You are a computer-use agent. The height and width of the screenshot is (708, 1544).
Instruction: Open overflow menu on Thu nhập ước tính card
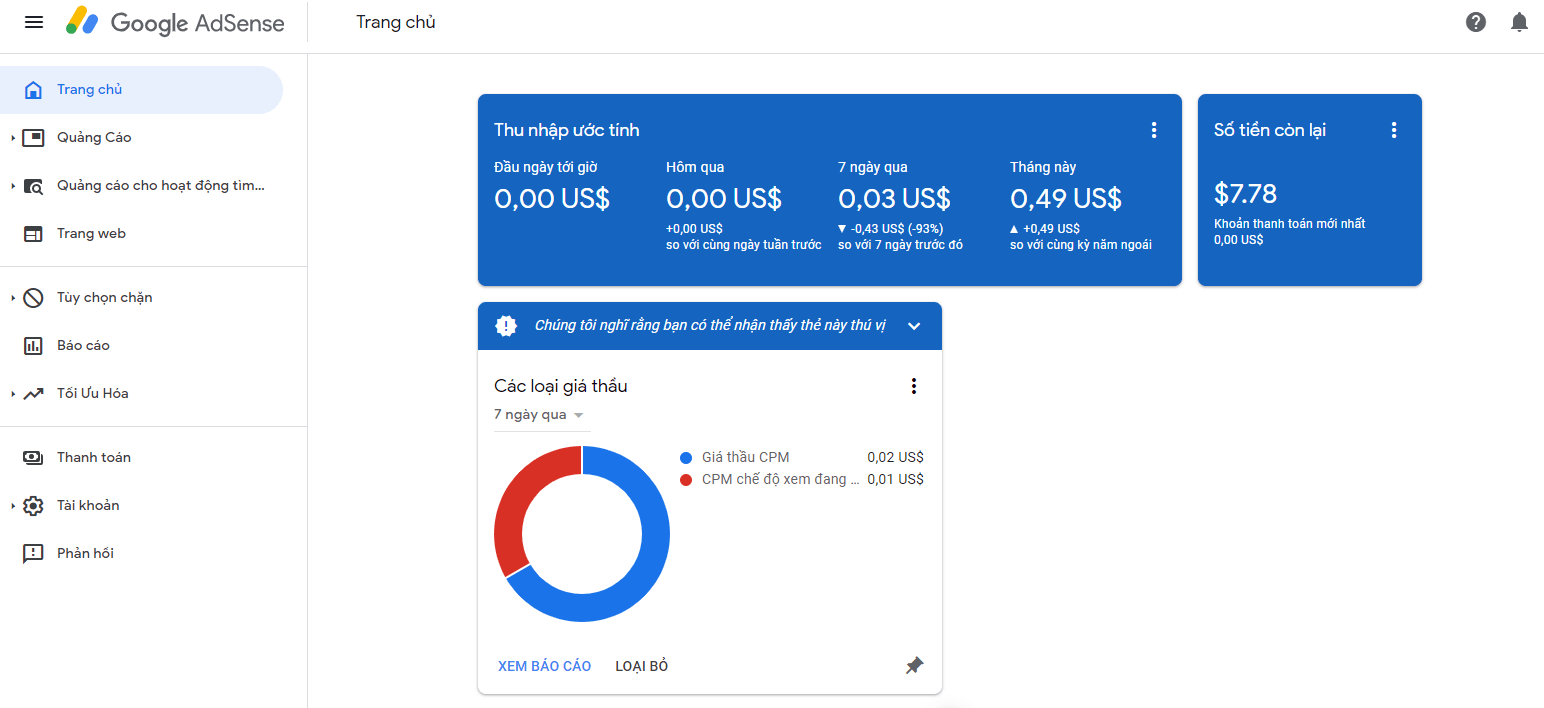click(1154, 129)
